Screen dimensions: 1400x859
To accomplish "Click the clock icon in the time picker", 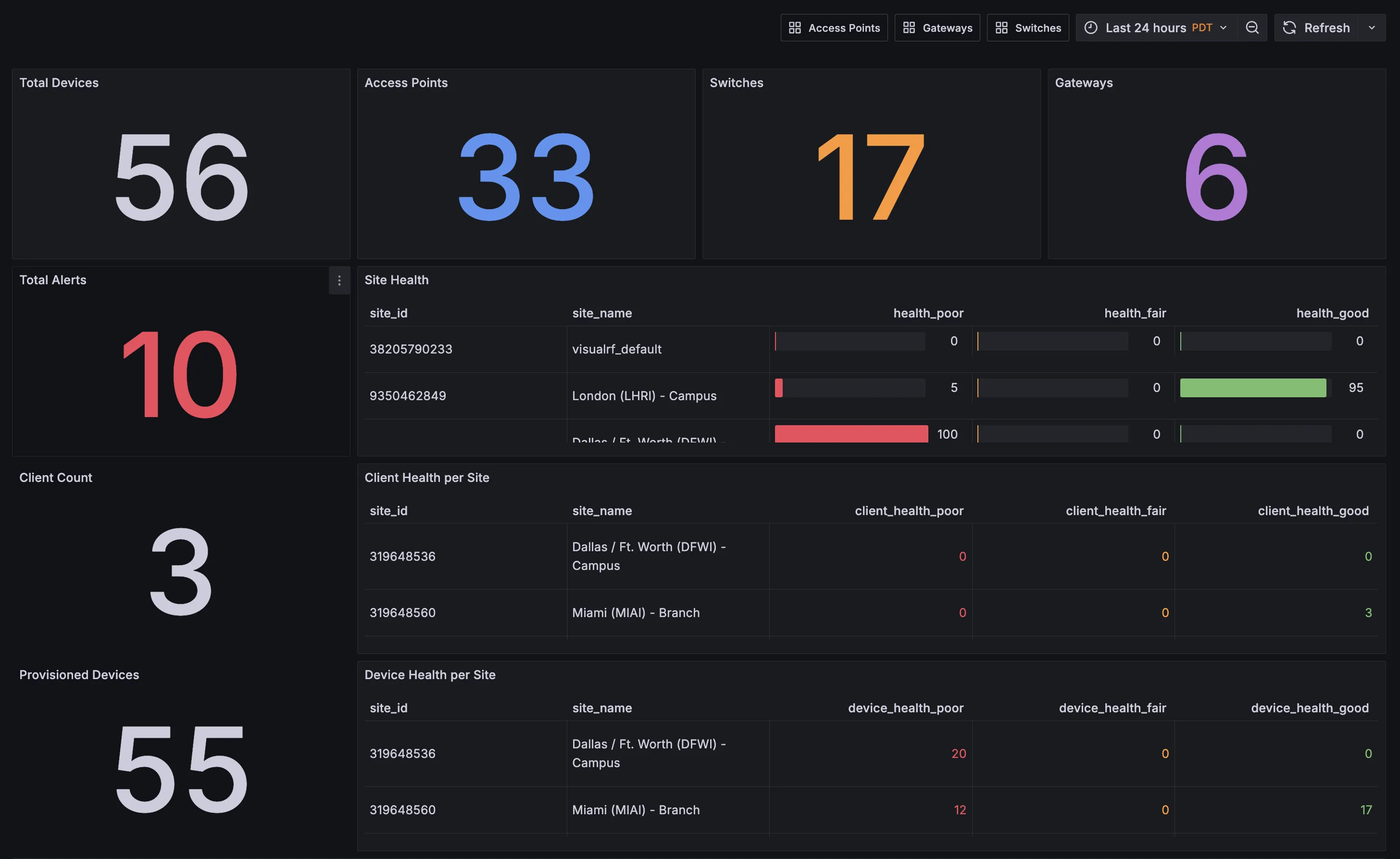I will (x=1090, y=28).
